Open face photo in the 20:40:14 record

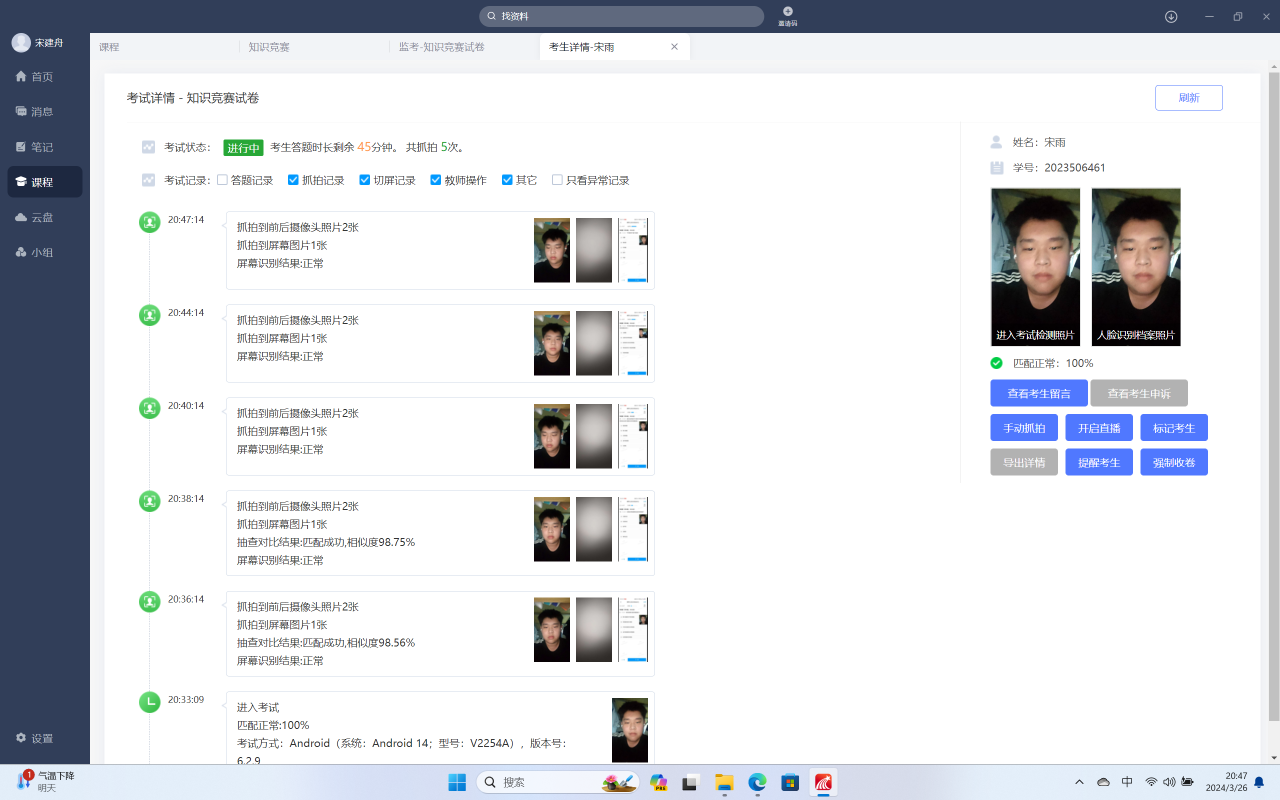[x=552, y=436]
